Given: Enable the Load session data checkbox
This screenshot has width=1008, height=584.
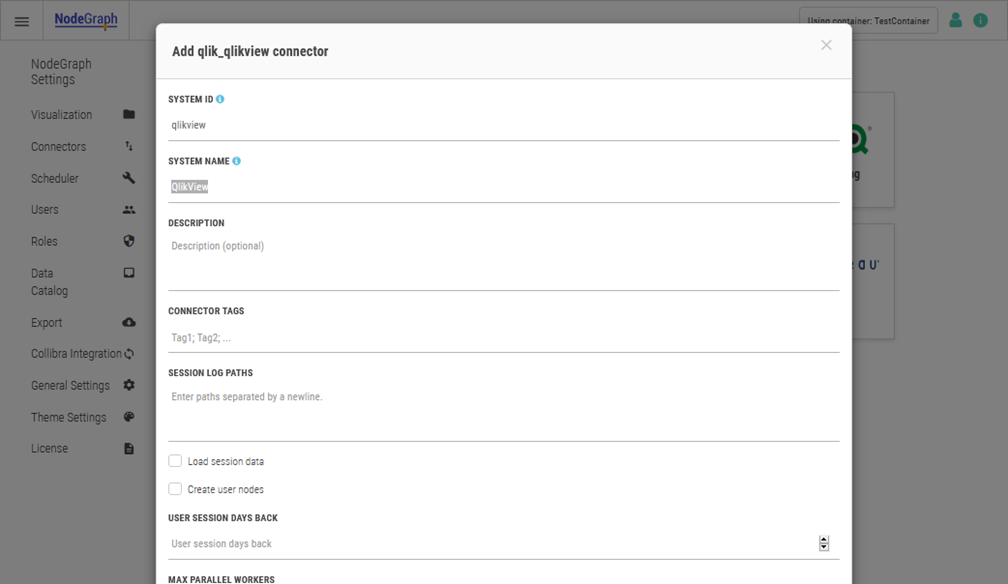Looking at the screenshot, I should (175, 461).
